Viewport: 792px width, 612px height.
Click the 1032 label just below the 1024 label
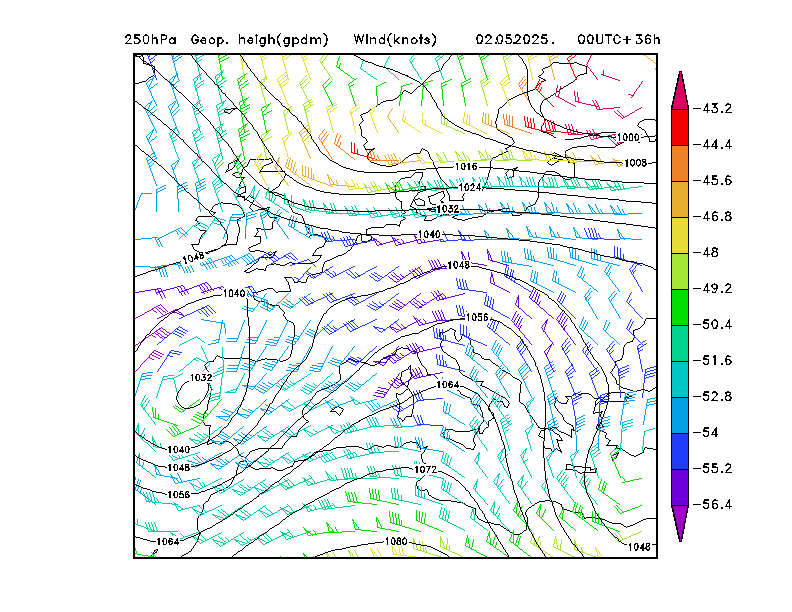[x=448, y=209]
